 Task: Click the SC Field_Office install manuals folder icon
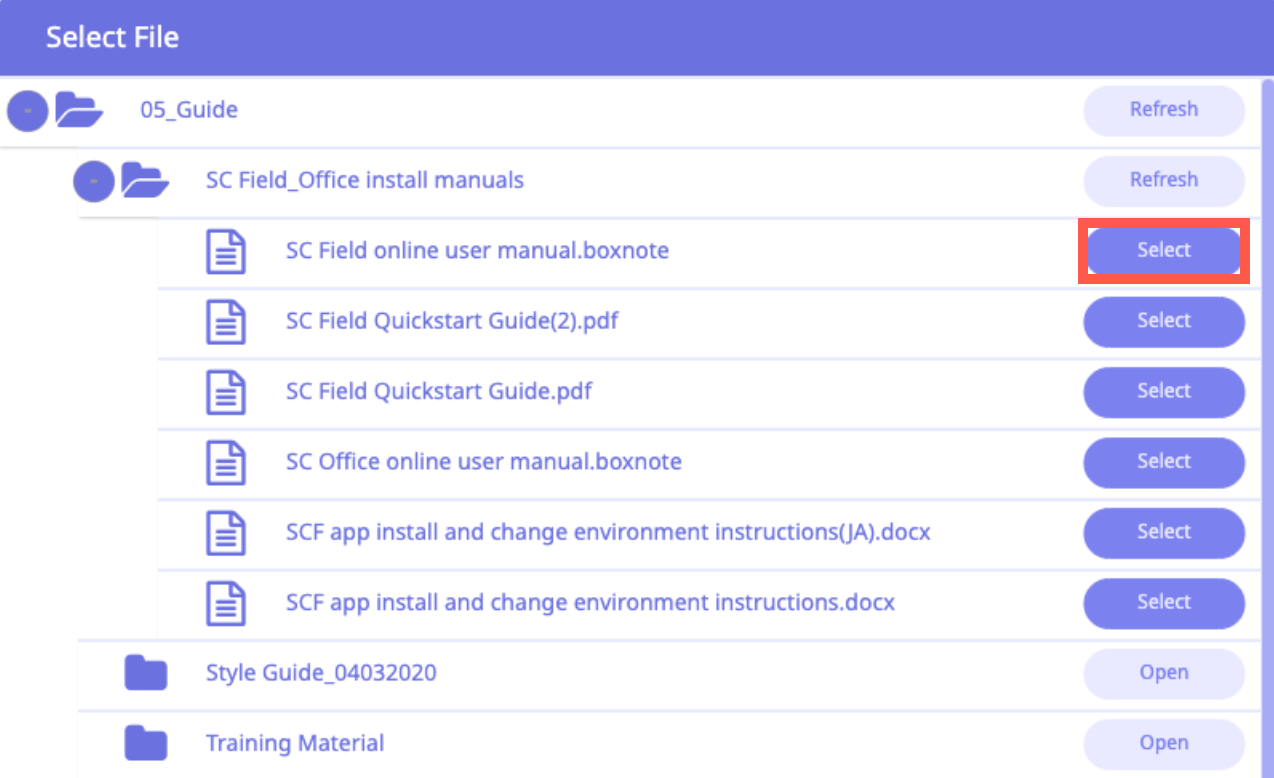145,181
